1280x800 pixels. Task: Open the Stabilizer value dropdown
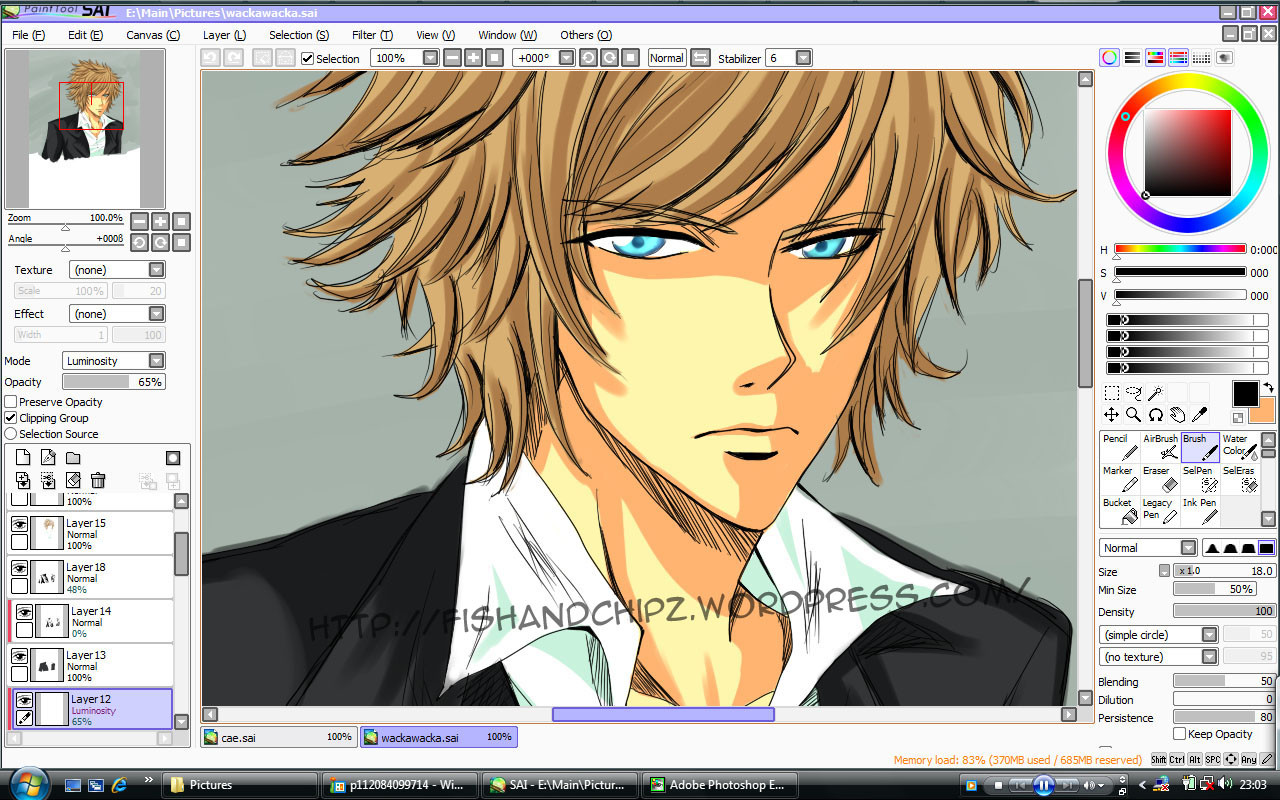[788, 58]
